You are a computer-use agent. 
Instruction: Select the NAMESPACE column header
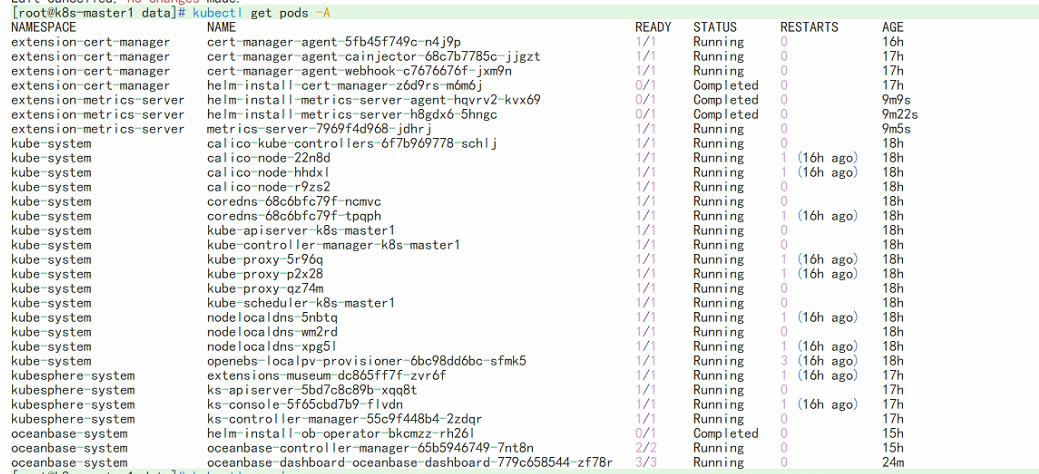coord(44,27)
